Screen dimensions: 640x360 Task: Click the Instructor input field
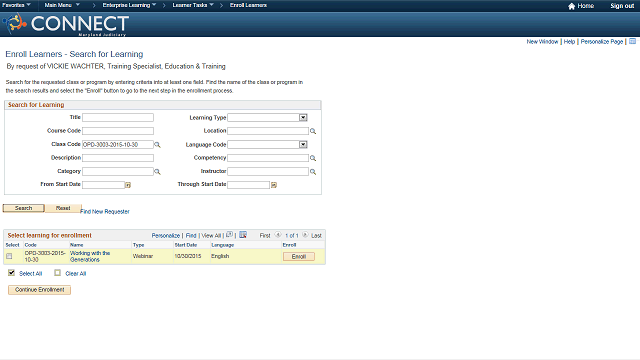[268, 171]
